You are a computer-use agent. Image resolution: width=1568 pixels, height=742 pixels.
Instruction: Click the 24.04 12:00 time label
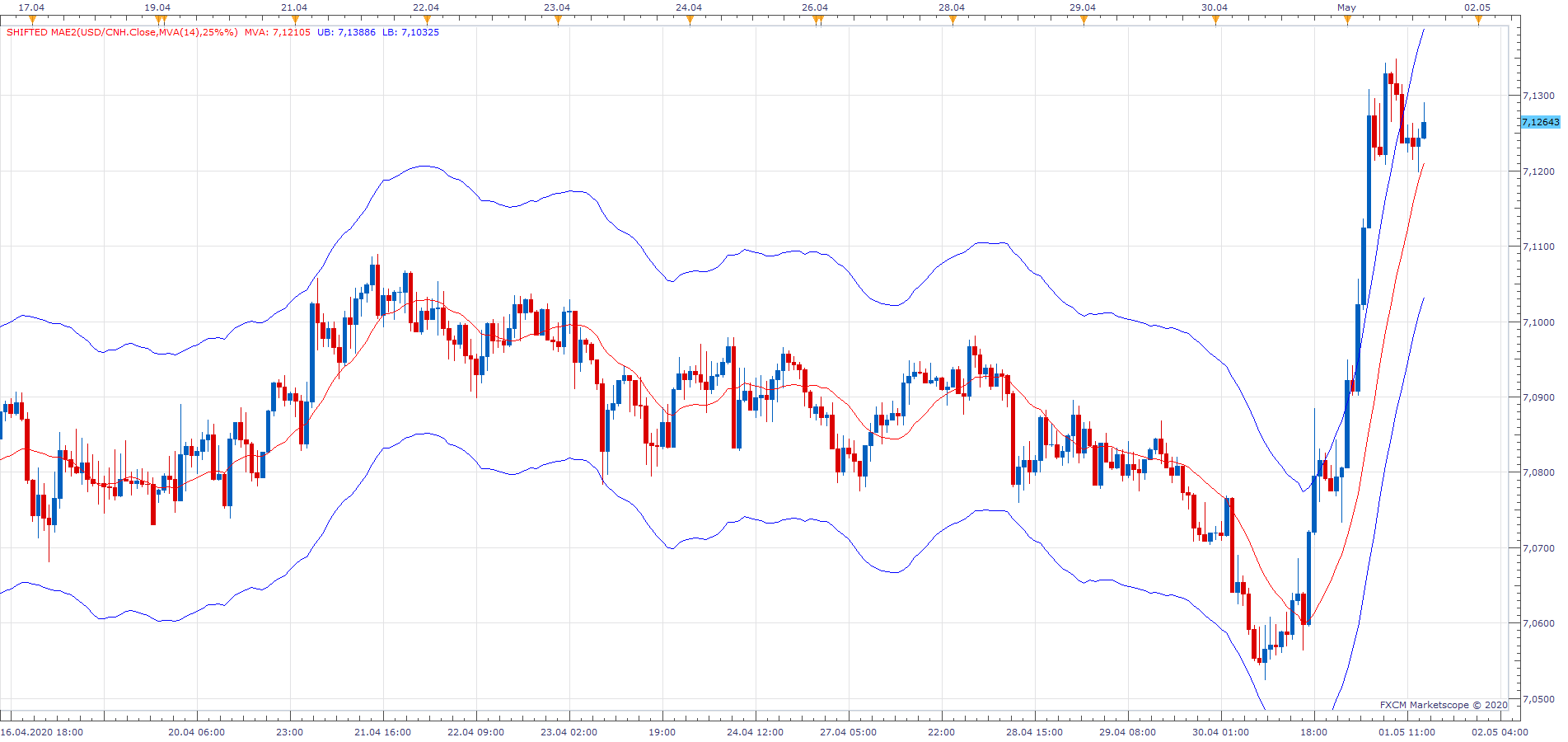[x=755, y=732]
